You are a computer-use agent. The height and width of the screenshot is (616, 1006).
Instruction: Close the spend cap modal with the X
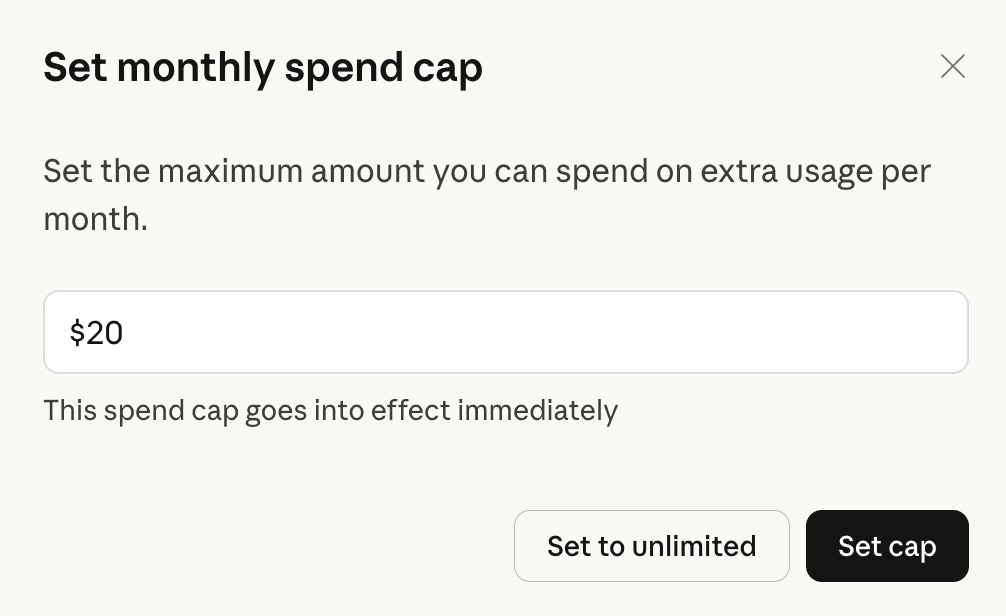click(952, 66)
